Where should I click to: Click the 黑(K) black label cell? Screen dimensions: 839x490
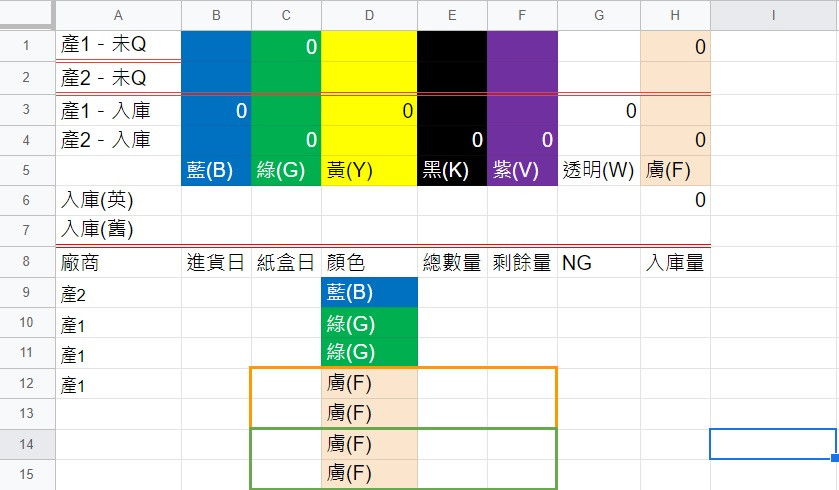click(452, 171)
